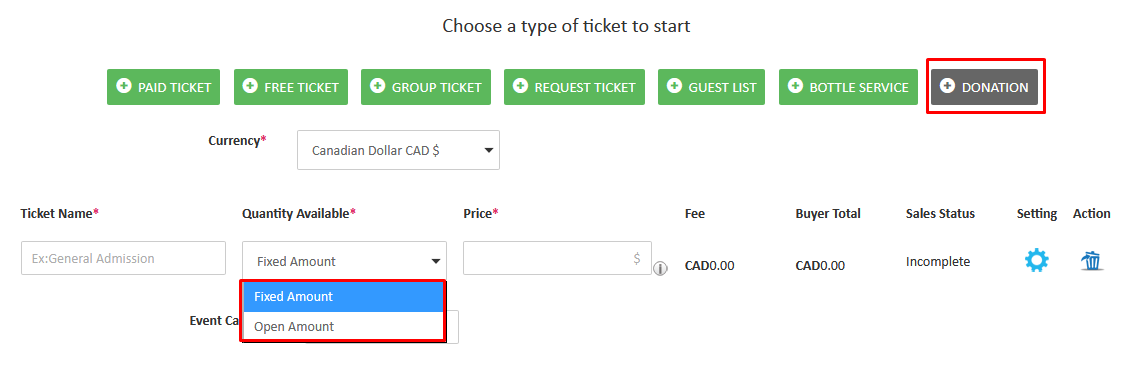Click plus icon on Guest List button
Image resolution: width=1133 pixels, height=382 pixels.
[674, 86]
